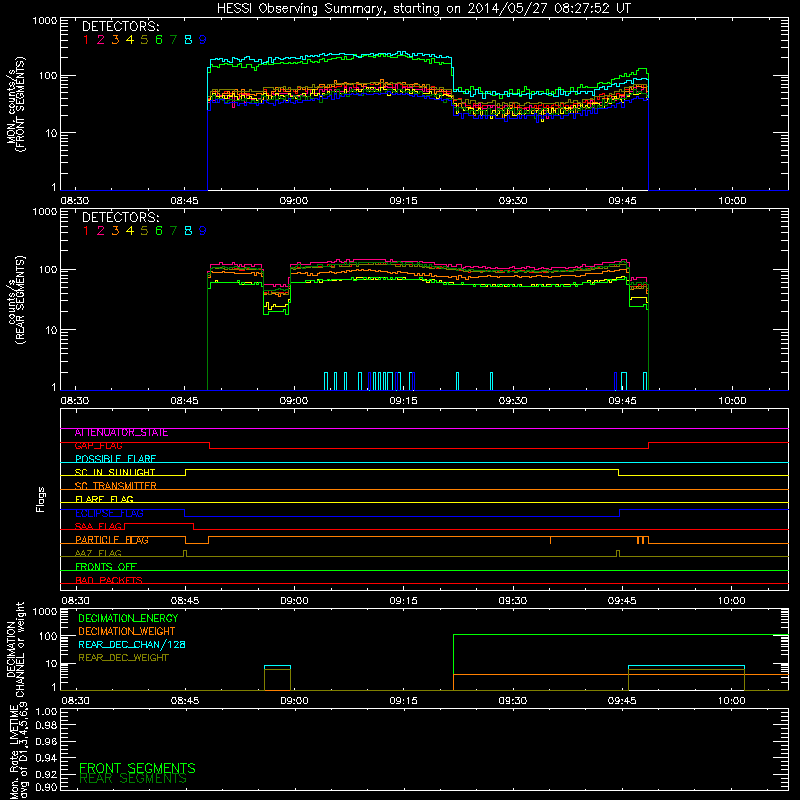Click blue detector 9 in front segments legend
This screenshot has height=800, width=800.
coord(203,40)
